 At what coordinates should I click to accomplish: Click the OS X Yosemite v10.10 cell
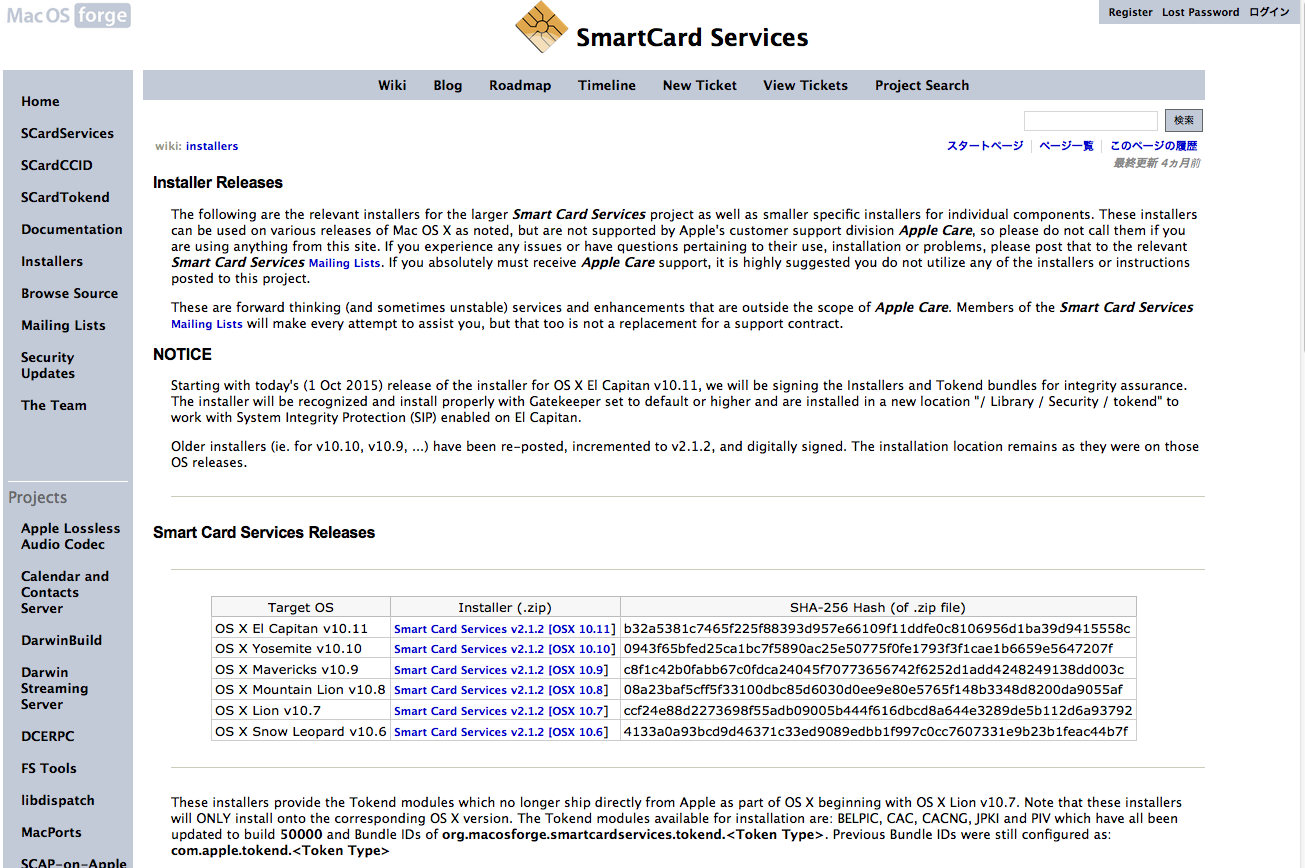[x=301, y=649]
